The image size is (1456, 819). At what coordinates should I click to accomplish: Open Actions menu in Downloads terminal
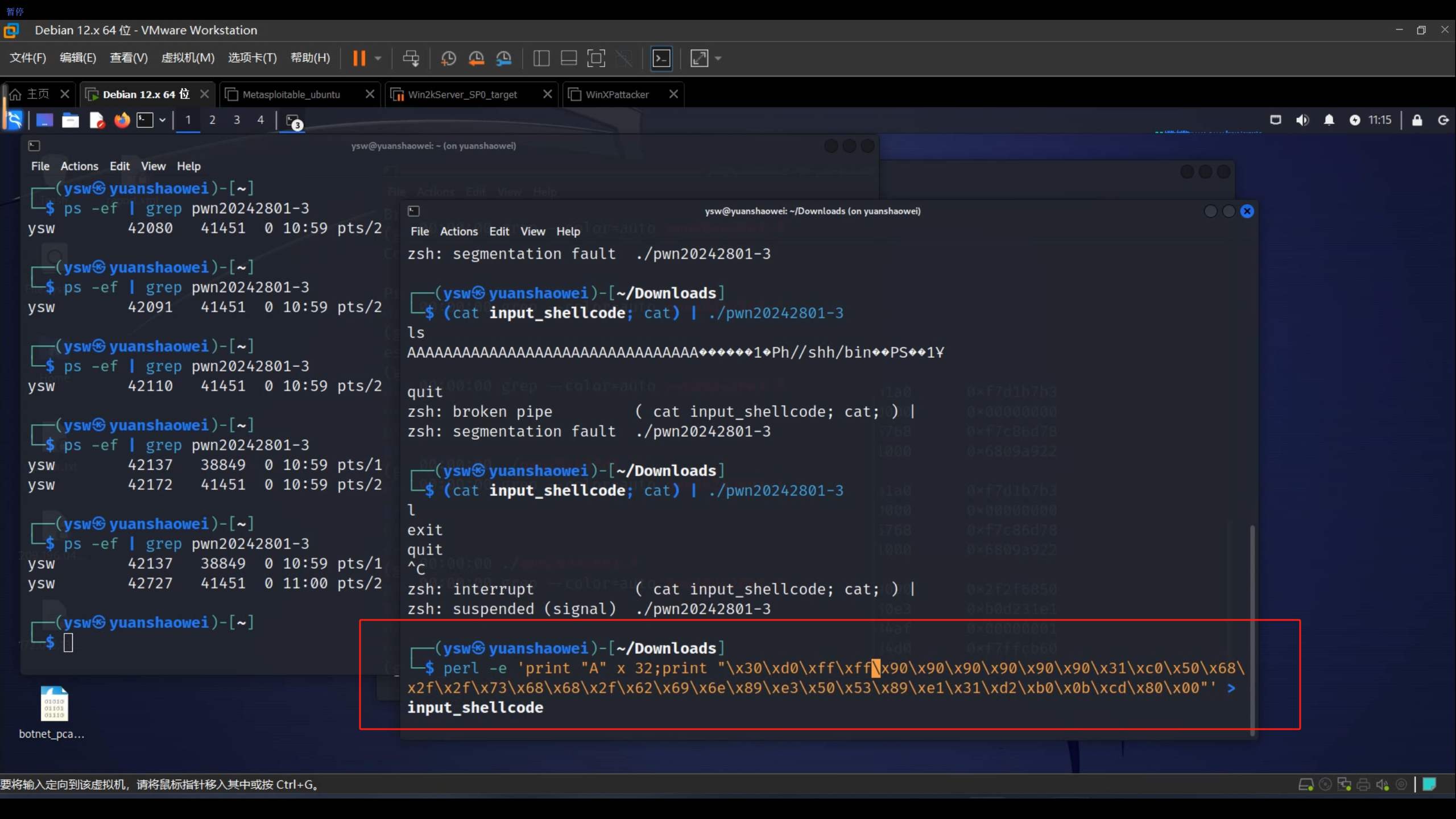click(x=458, y=231)
